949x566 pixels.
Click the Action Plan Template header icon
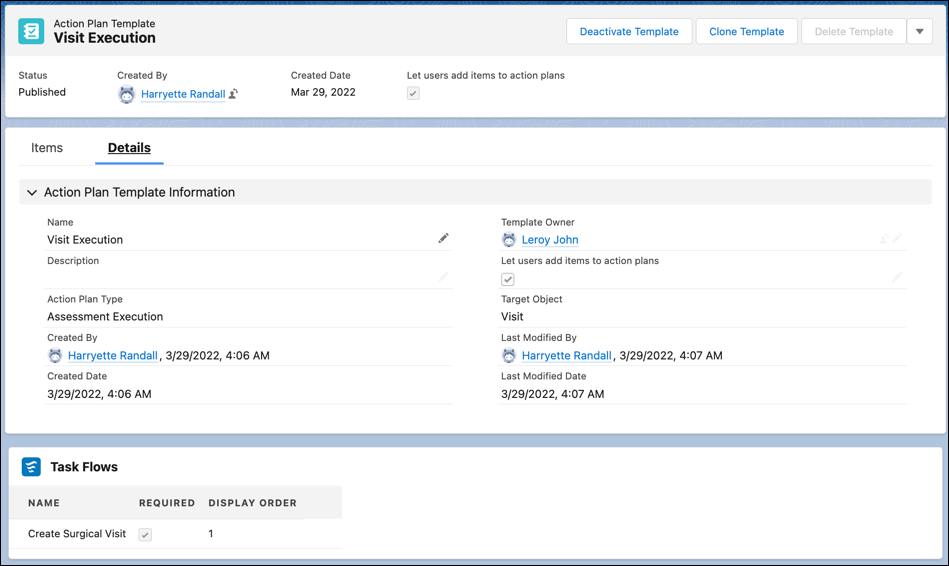coord(31,31)
